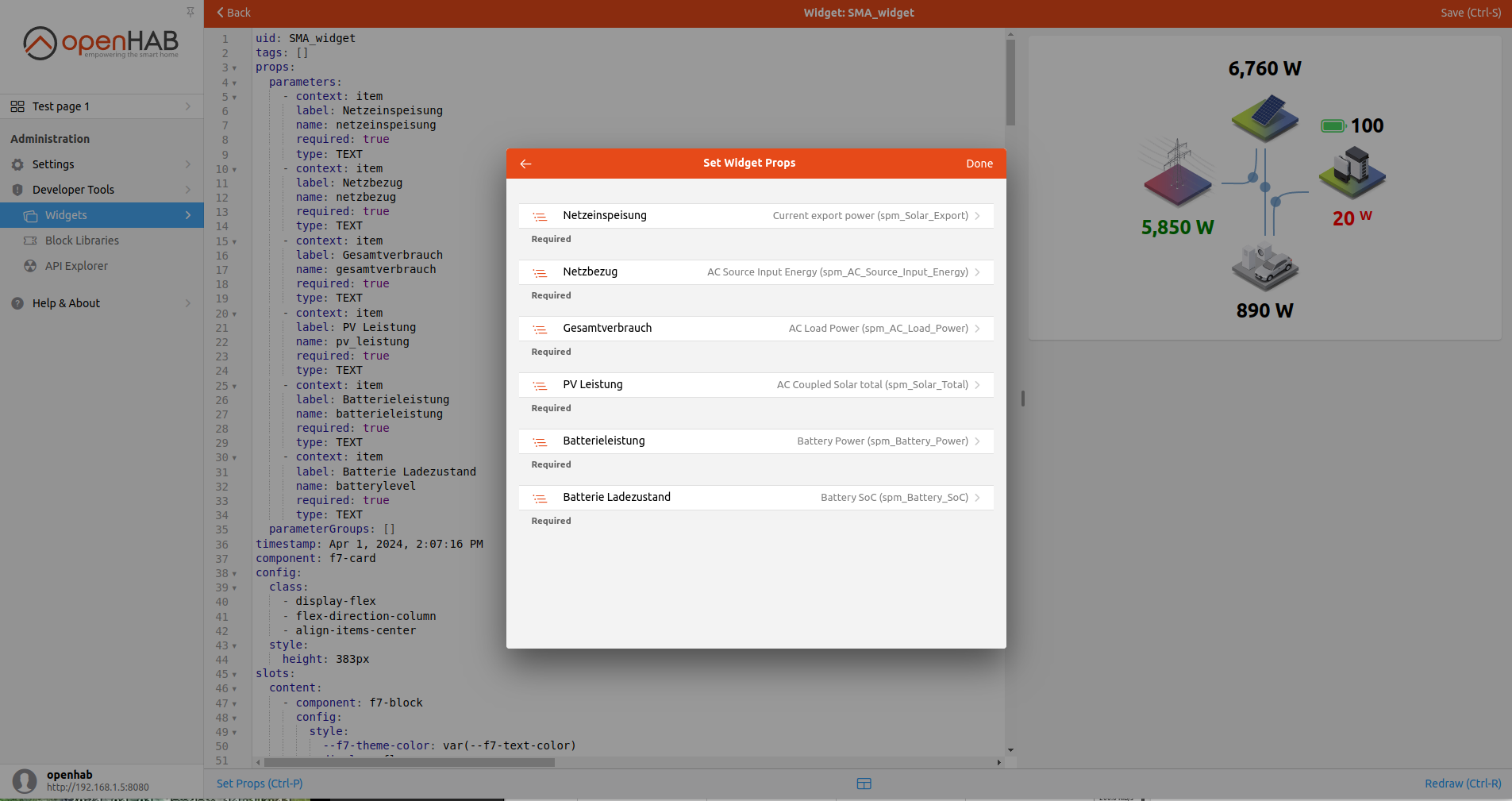This screenshot has width=1512, height=801.
Task: Open the Gesamtverbrauch item picker
Action: [x=756, y=329]
